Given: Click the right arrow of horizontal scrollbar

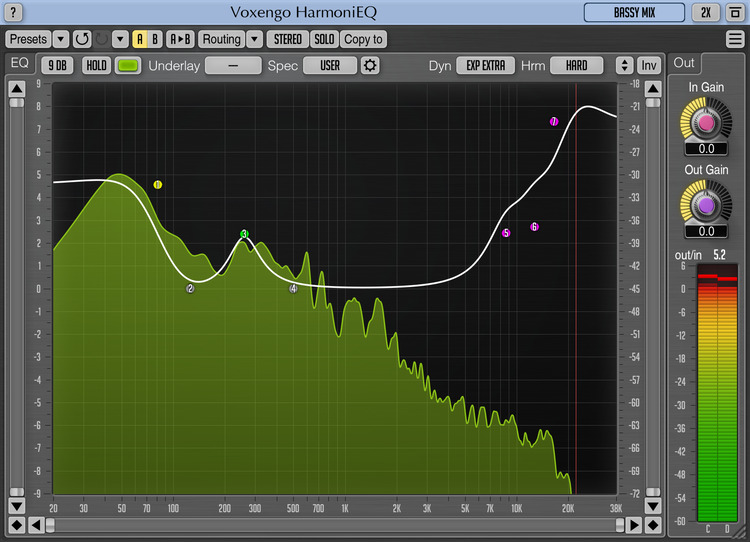Looking at the screenshot, I should (x=634, y=525).
